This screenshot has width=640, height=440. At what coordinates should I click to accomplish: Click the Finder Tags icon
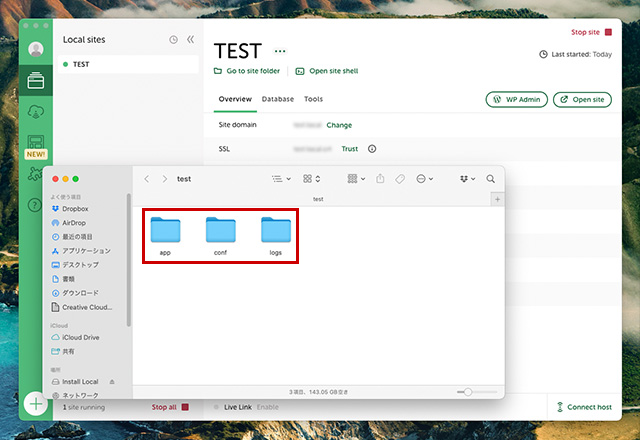(x=400, y=179)
